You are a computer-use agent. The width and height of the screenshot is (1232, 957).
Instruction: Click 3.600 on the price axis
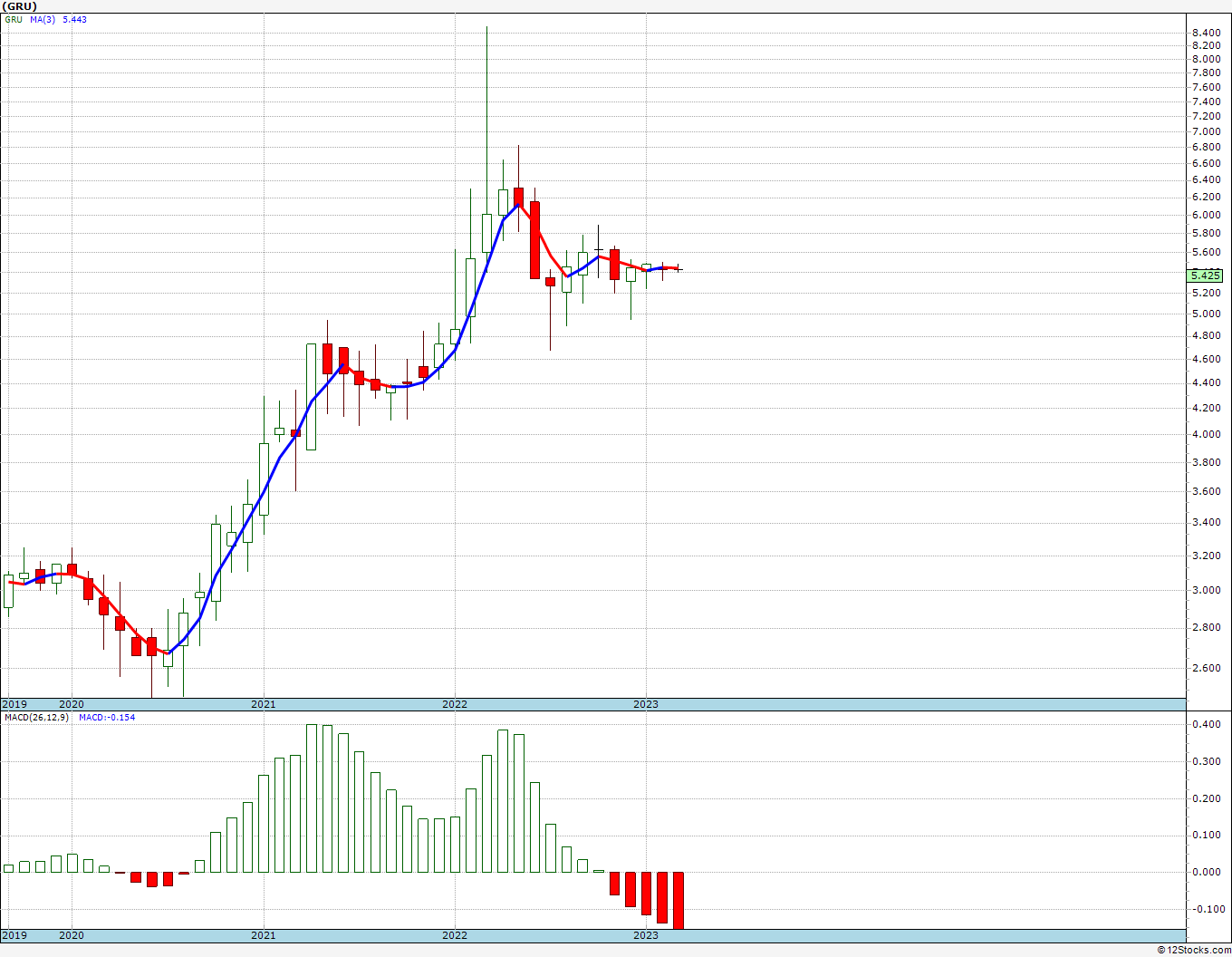(x=1206, y=491)
